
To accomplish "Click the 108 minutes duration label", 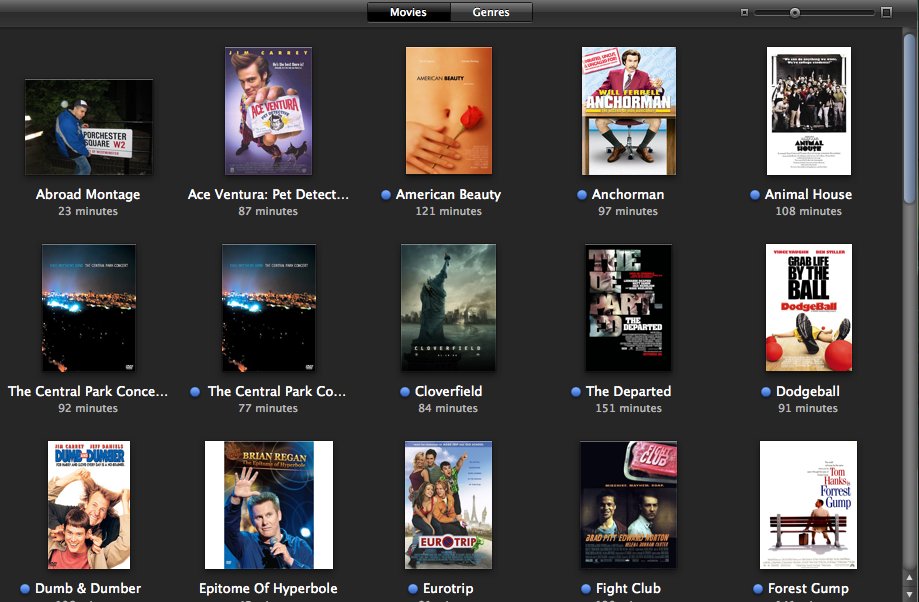I will point(808,211).
